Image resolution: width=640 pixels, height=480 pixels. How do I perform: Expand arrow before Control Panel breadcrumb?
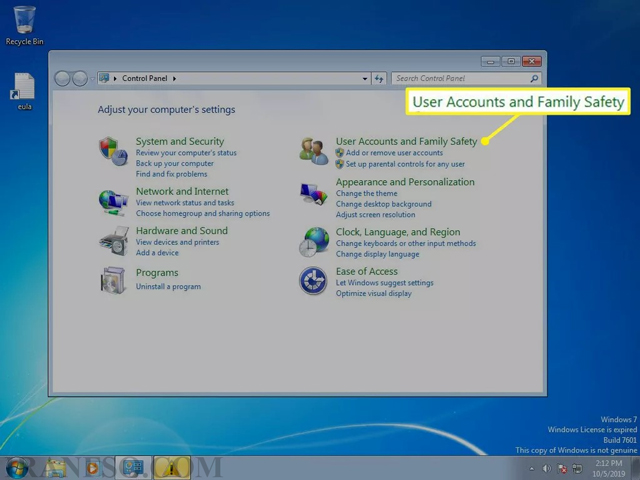click(115, 78)
